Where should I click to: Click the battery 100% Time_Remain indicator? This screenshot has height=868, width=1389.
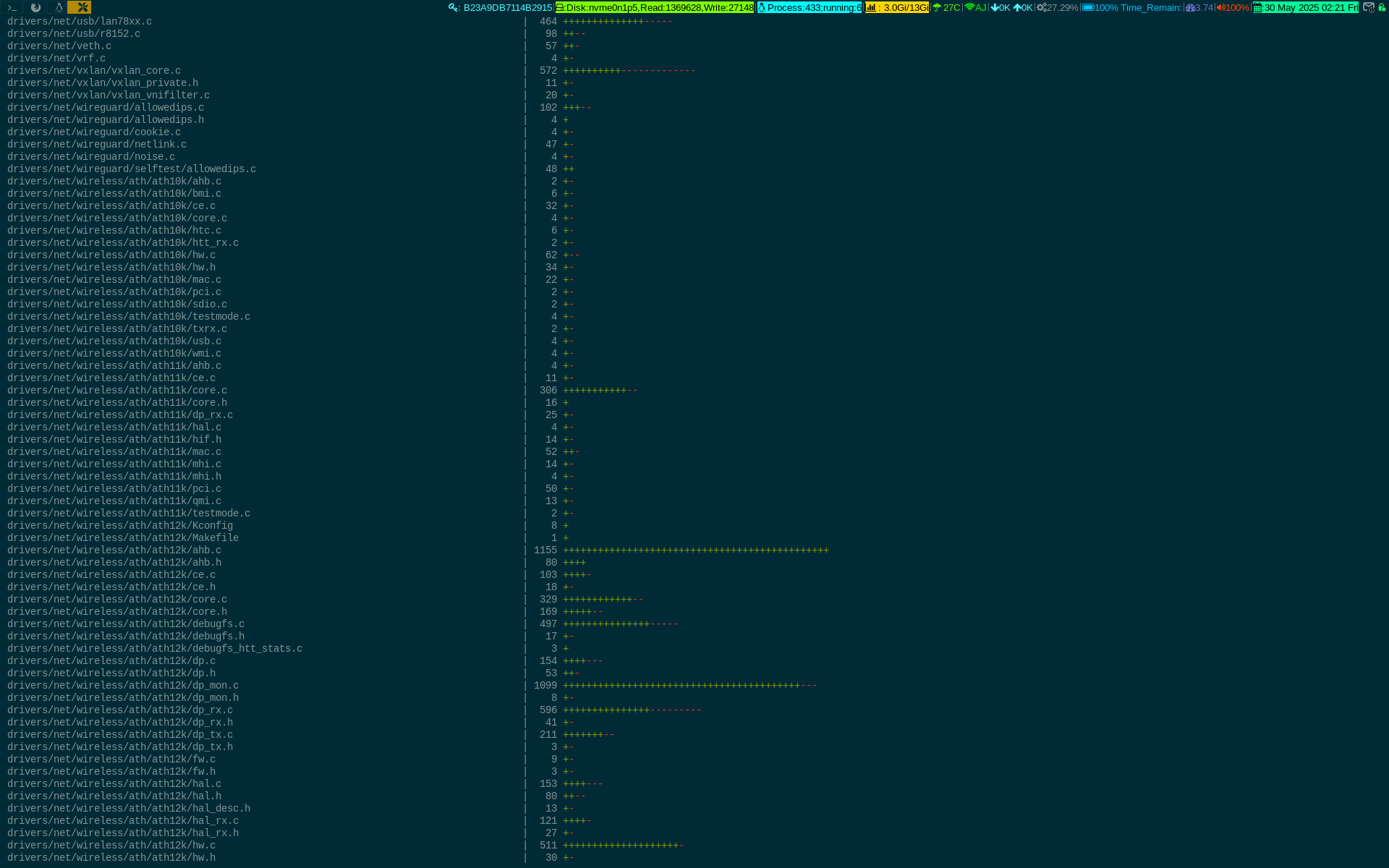click(1131, 7)
